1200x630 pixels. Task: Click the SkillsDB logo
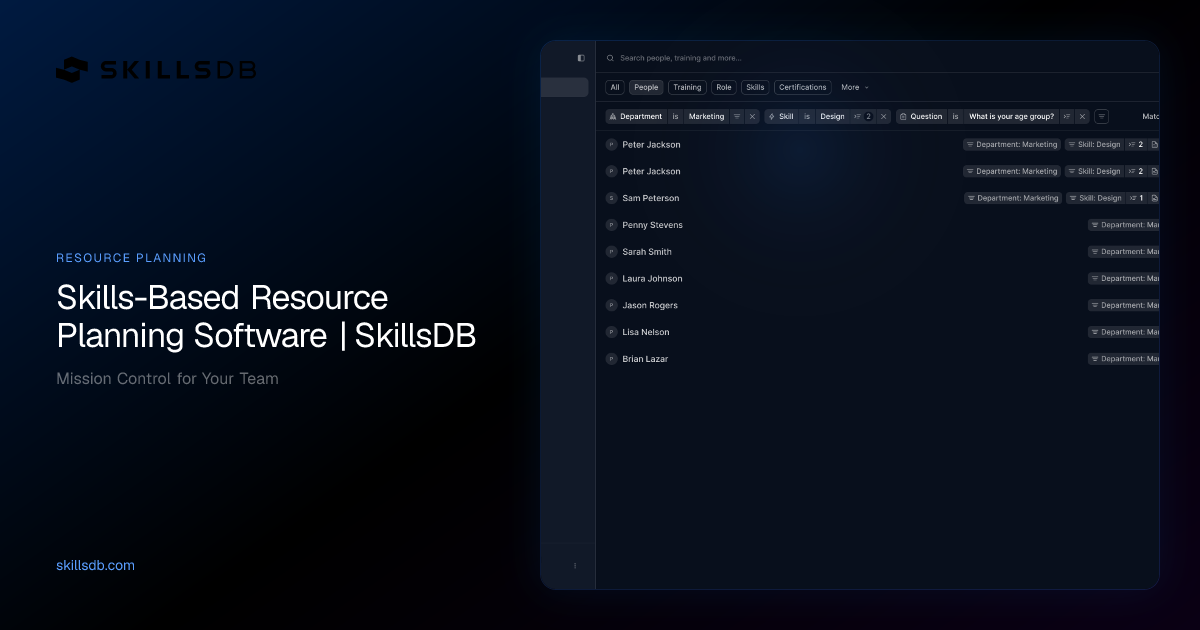point(156,70)
